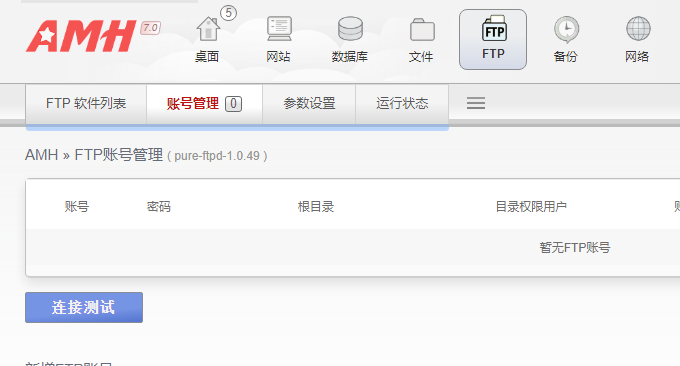Select the FTP navigation icon

pyautogui.click(x=493, y=39)
